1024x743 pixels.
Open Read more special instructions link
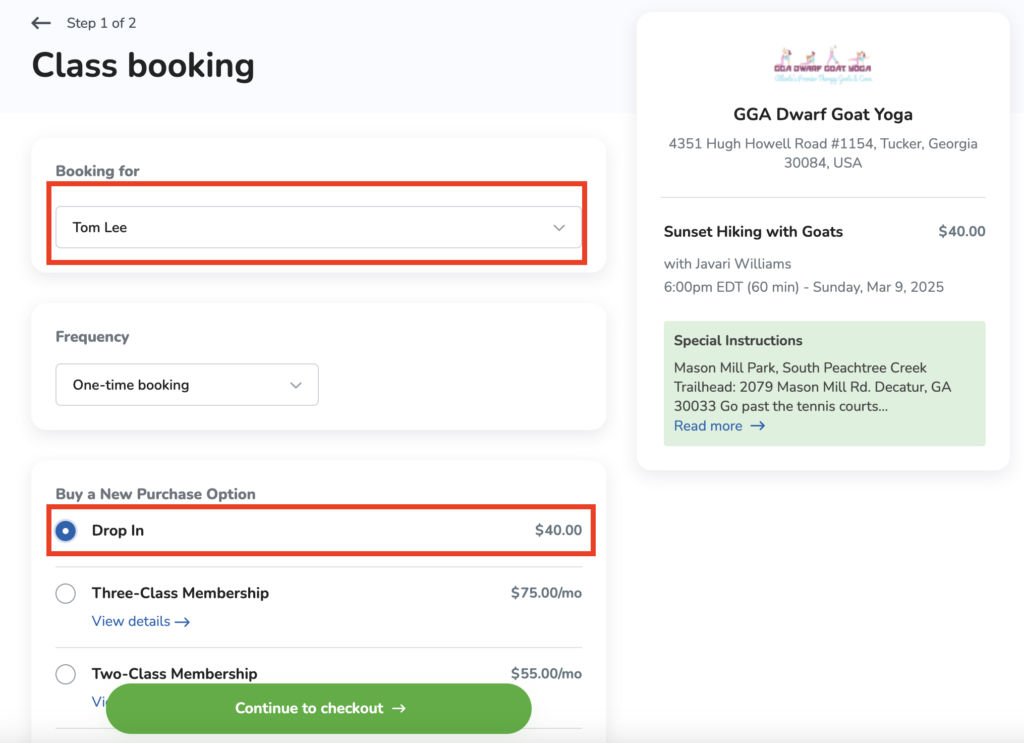tap(708, 426)
